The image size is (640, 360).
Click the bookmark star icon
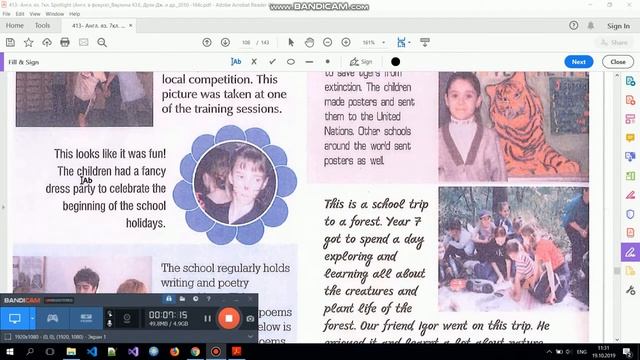(x=29, y=42)
